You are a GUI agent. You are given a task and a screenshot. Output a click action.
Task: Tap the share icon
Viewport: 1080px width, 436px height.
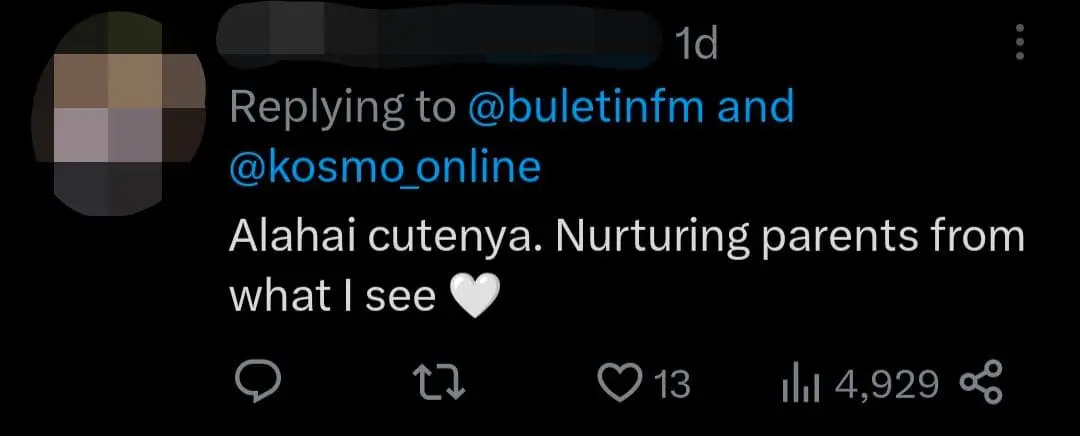[x=981, y=383]
